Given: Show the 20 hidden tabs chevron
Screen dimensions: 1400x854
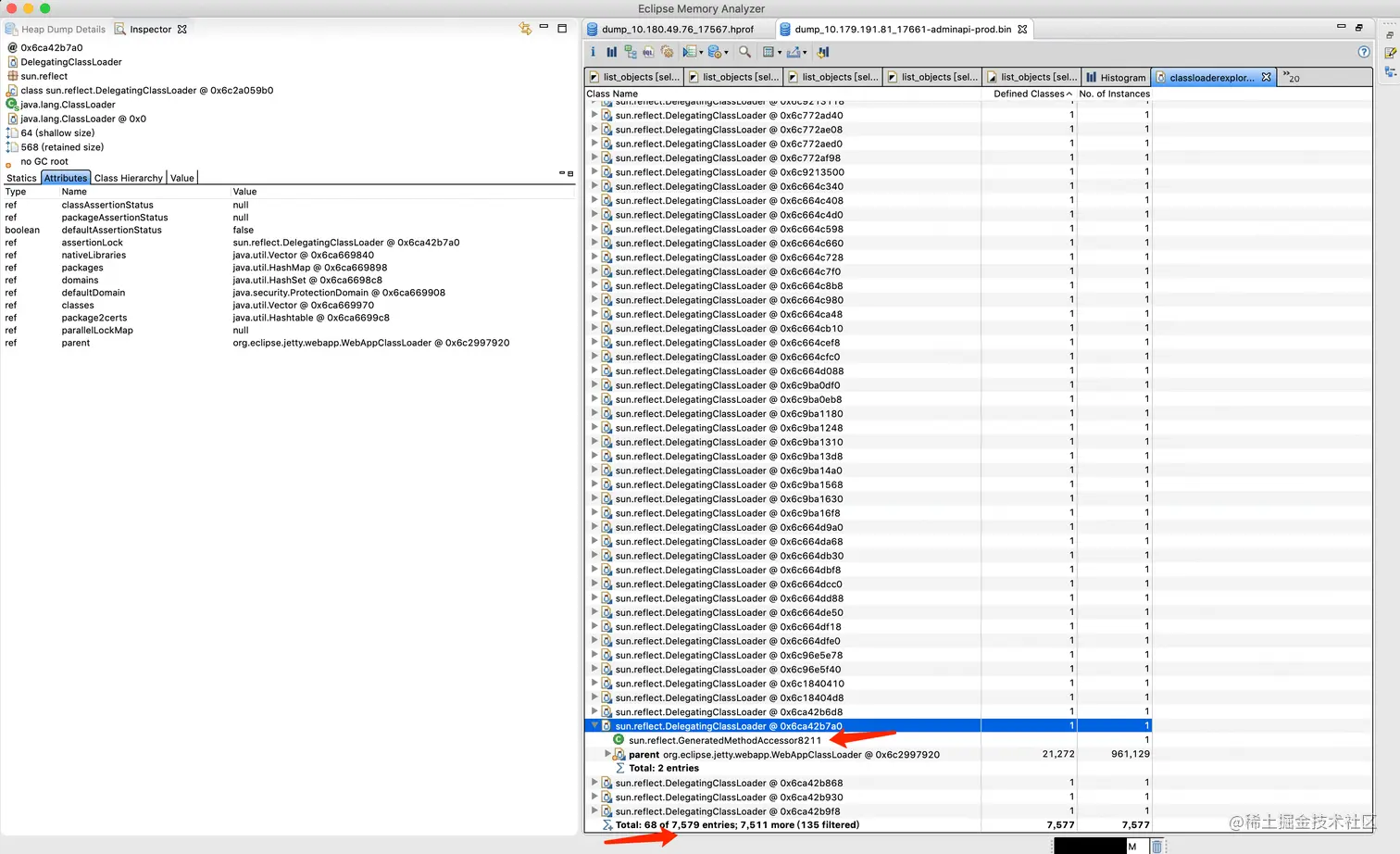Looking at the screenshot, I should click(1291, 77).
